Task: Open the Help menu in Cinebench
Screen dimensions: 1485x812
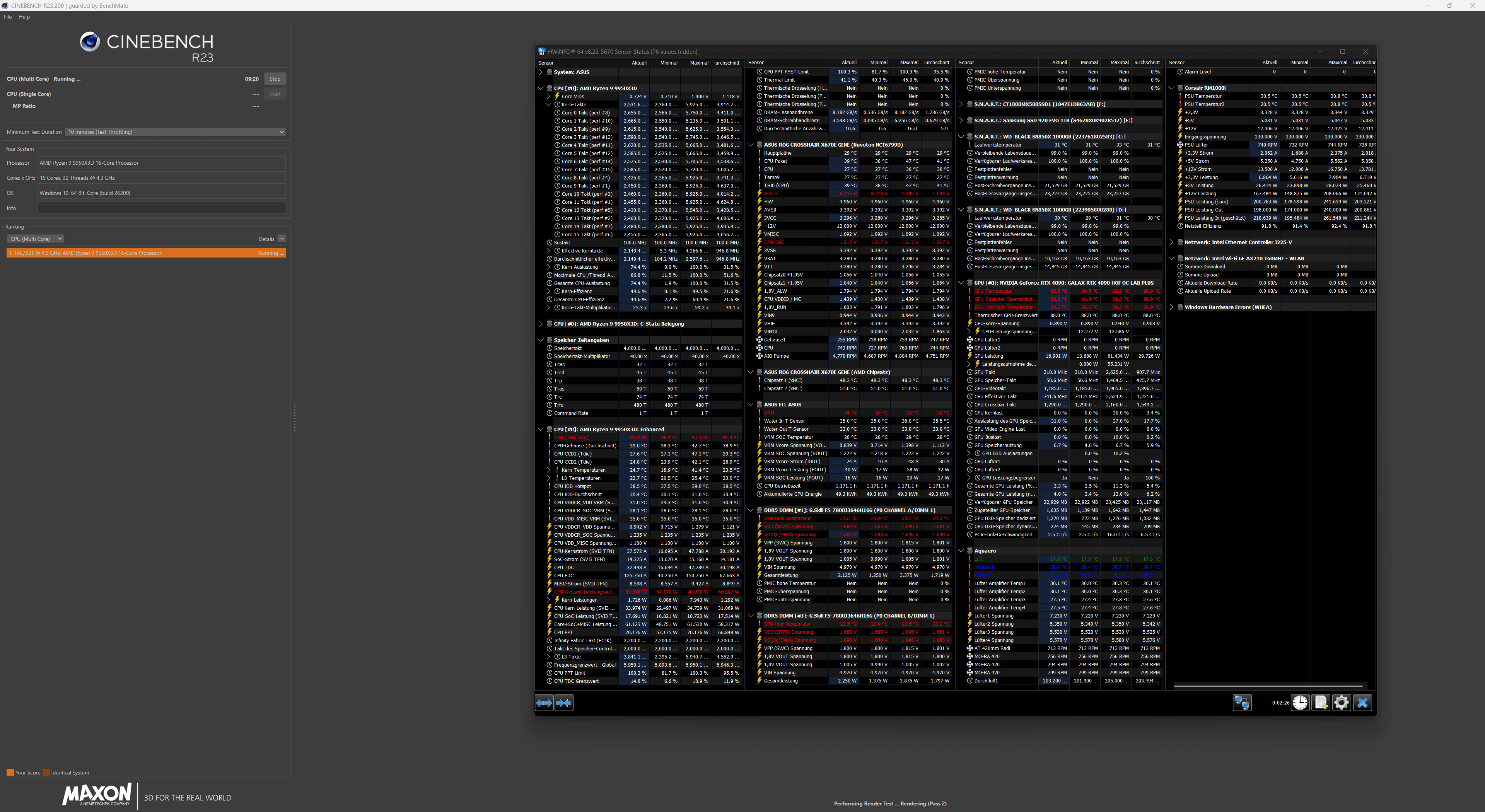Action: [24, 17]
